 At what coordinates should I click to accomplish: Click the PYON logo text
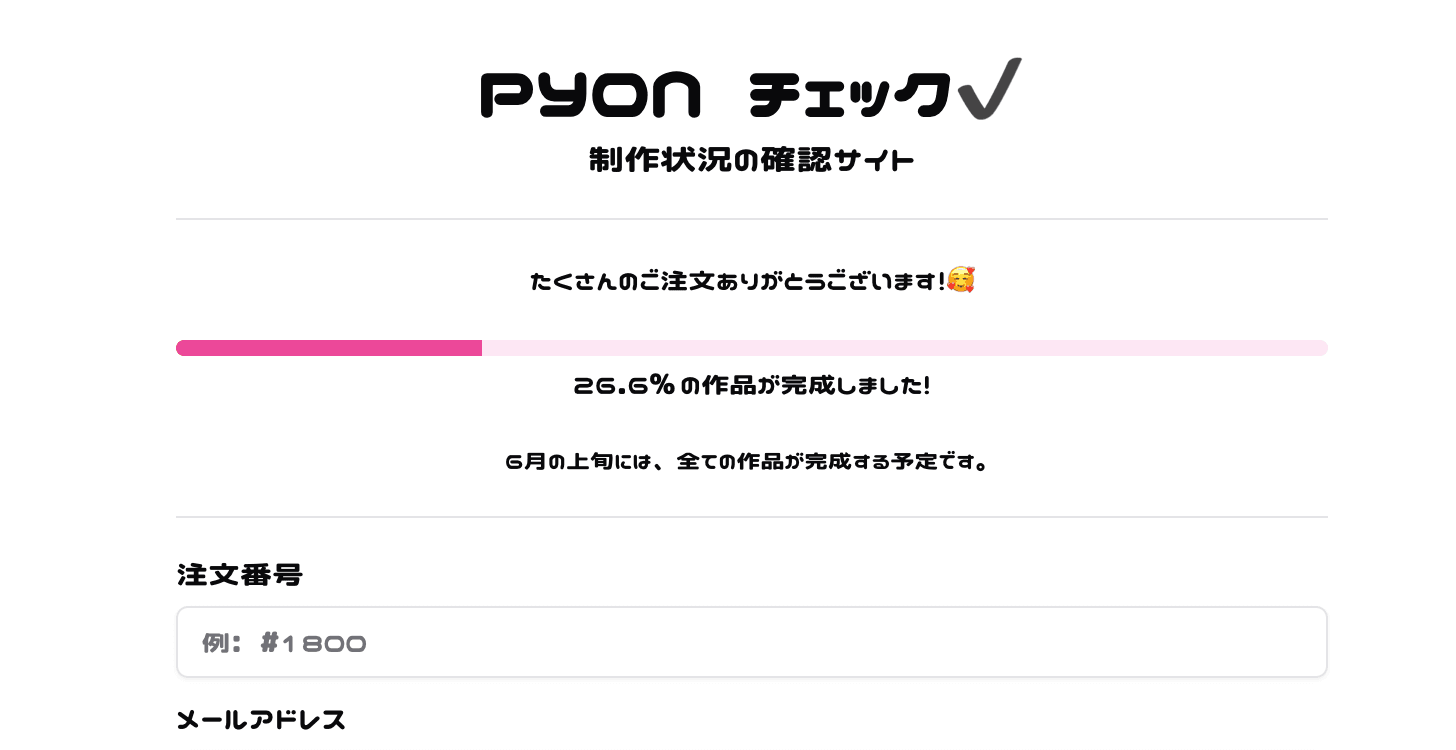pyautogui.click(x=591, y=93)
